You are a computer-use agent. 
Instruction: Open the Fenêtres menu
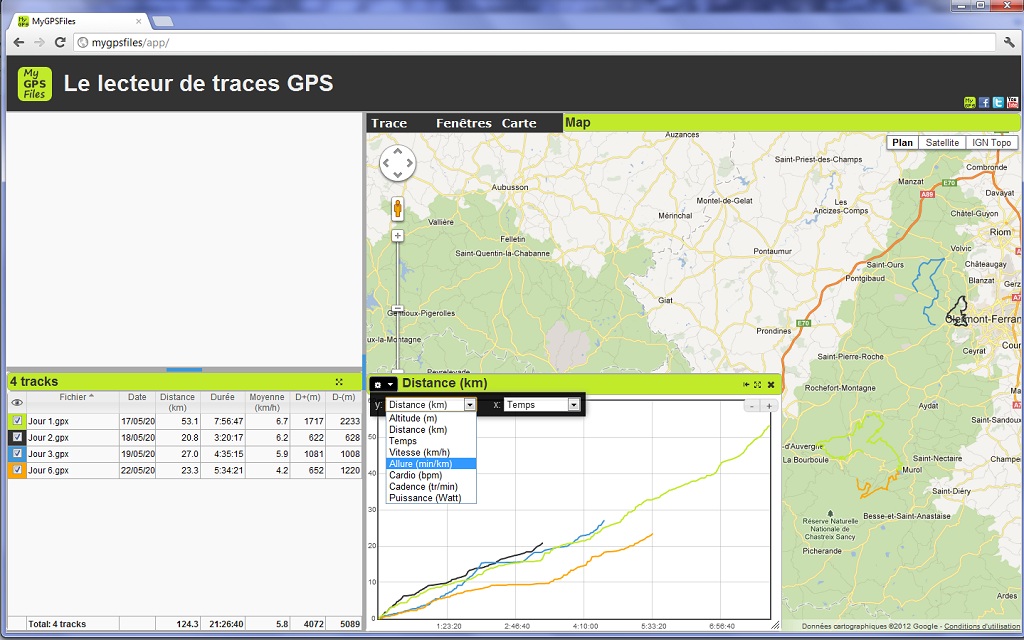pyautogui.click(x=464, y=123)
